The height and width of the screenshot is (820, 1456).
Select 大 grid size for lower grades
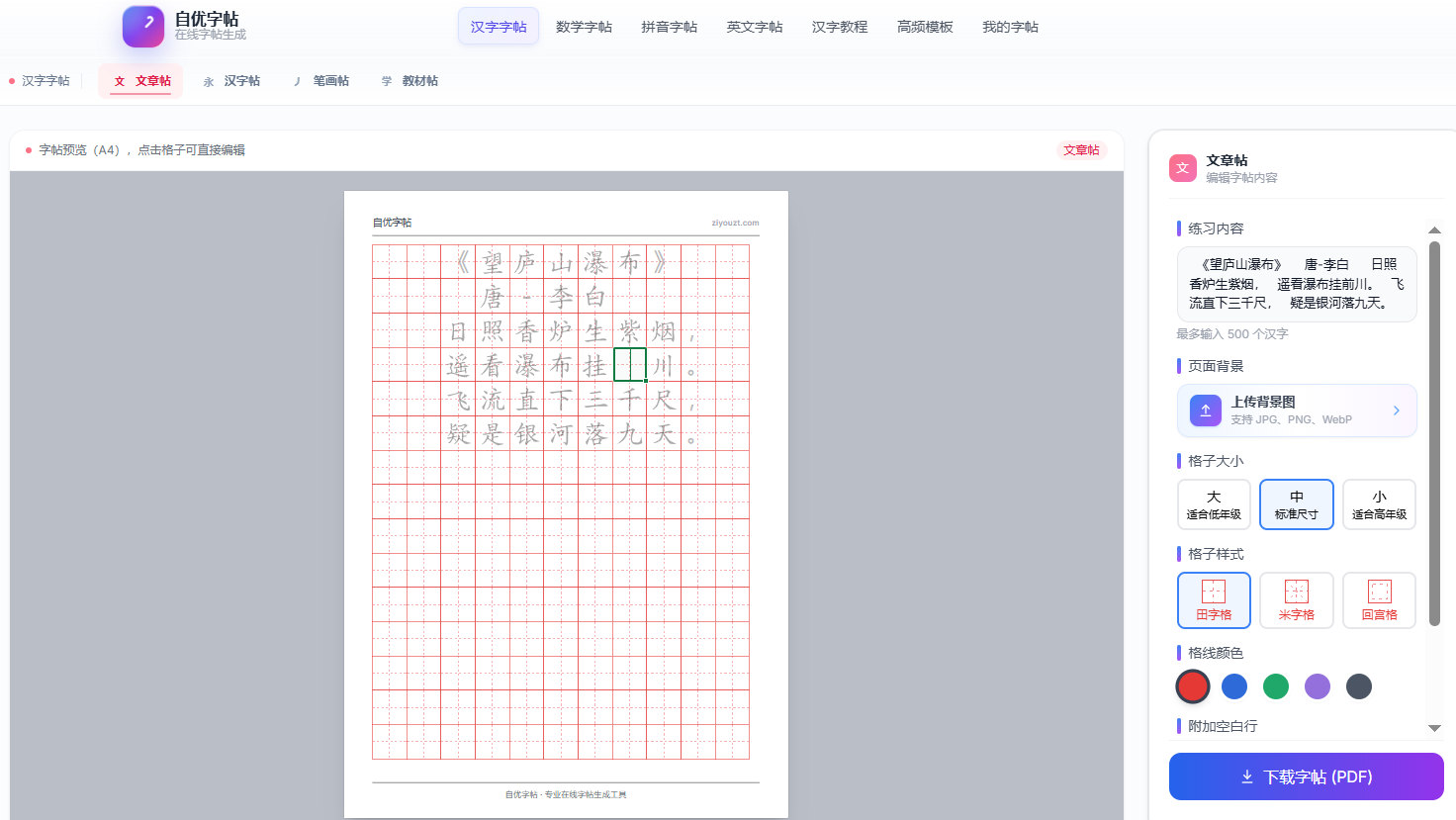click(x=1214, y=504)
